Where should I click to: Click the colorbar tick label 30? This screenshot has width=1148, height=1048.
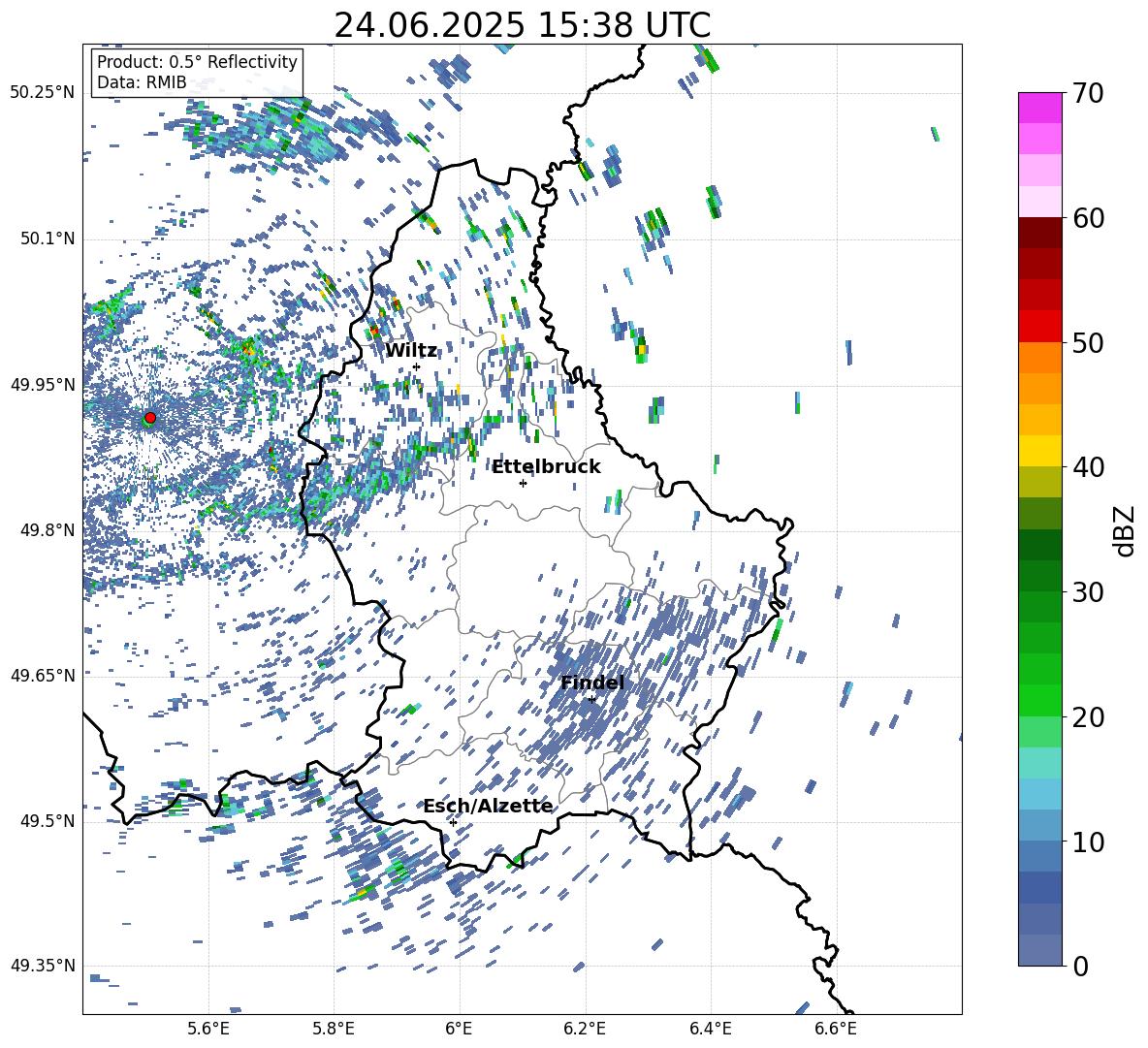coord(1087,592)
